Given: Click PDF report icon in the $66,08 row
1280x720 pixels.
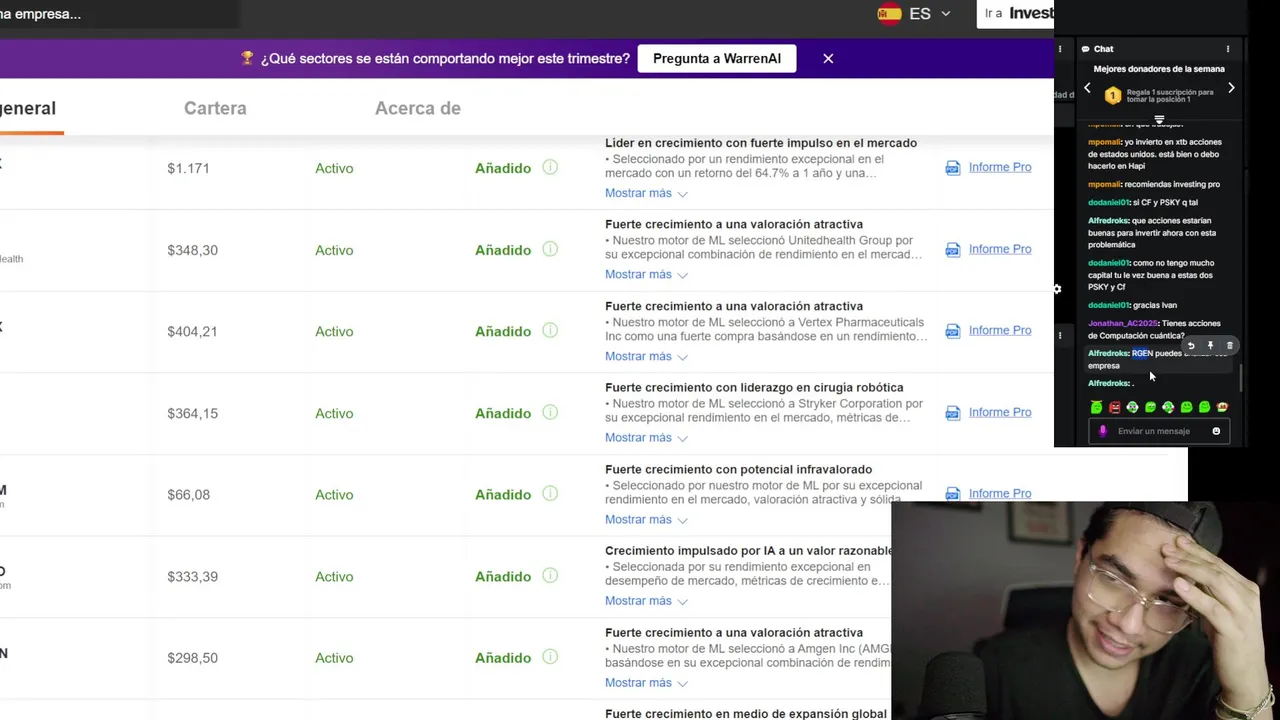Looking at the screenshot, I should [952, 494].
